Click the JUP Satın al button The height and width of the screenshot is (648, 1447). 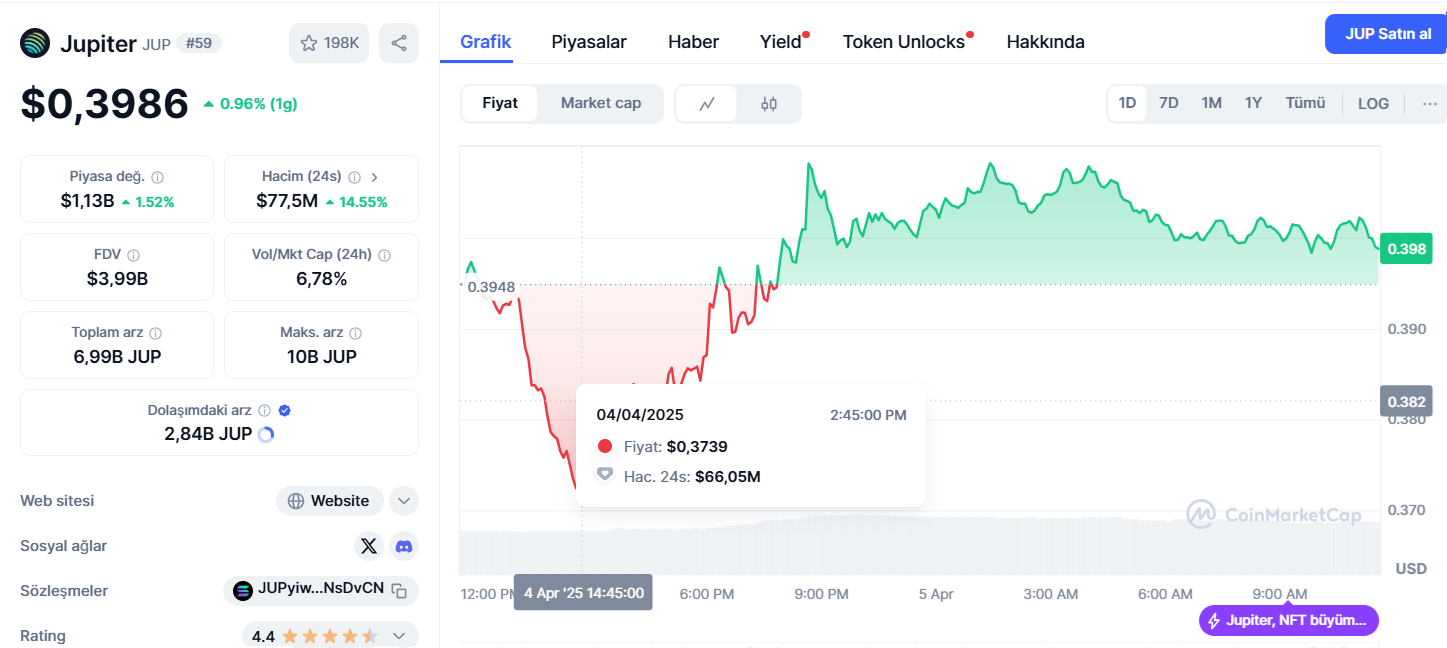(1386, 34)
